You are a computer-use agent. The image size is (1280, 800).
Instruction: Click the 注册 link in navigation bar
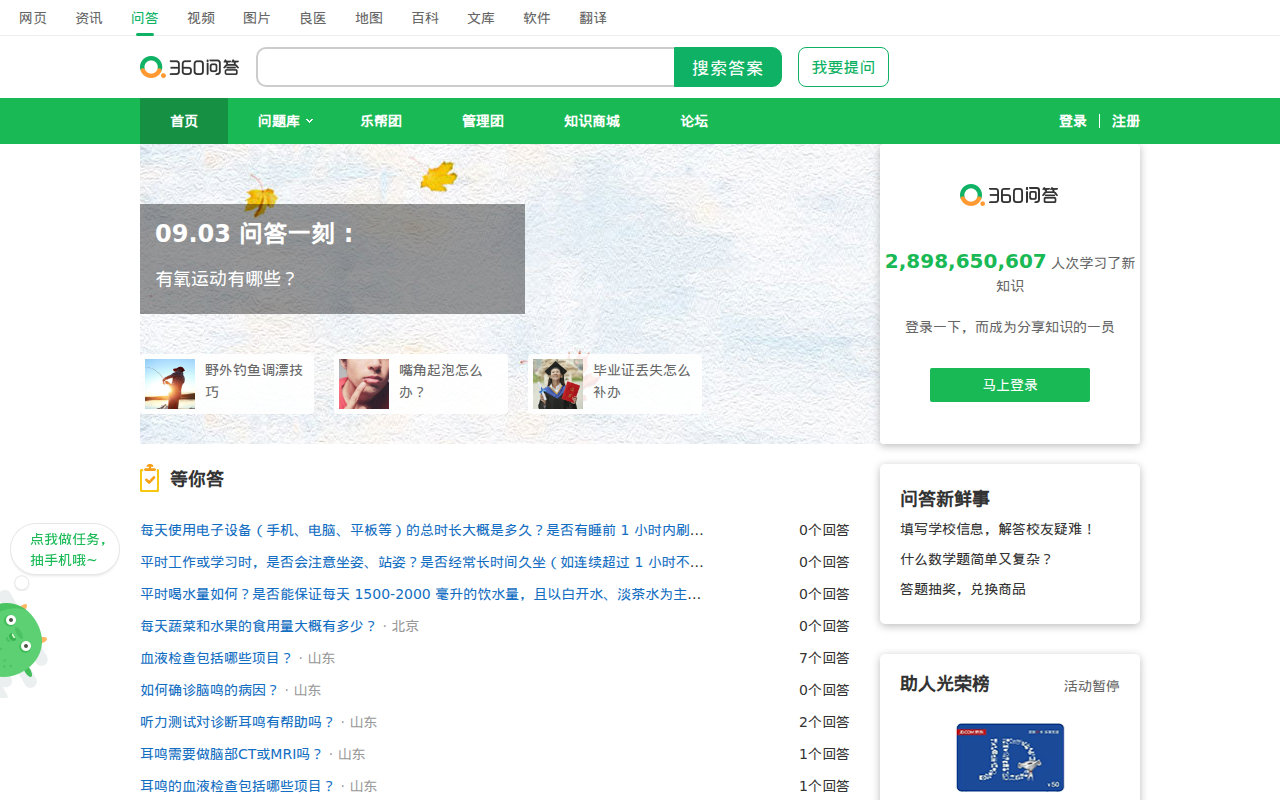click(1126, 121)
